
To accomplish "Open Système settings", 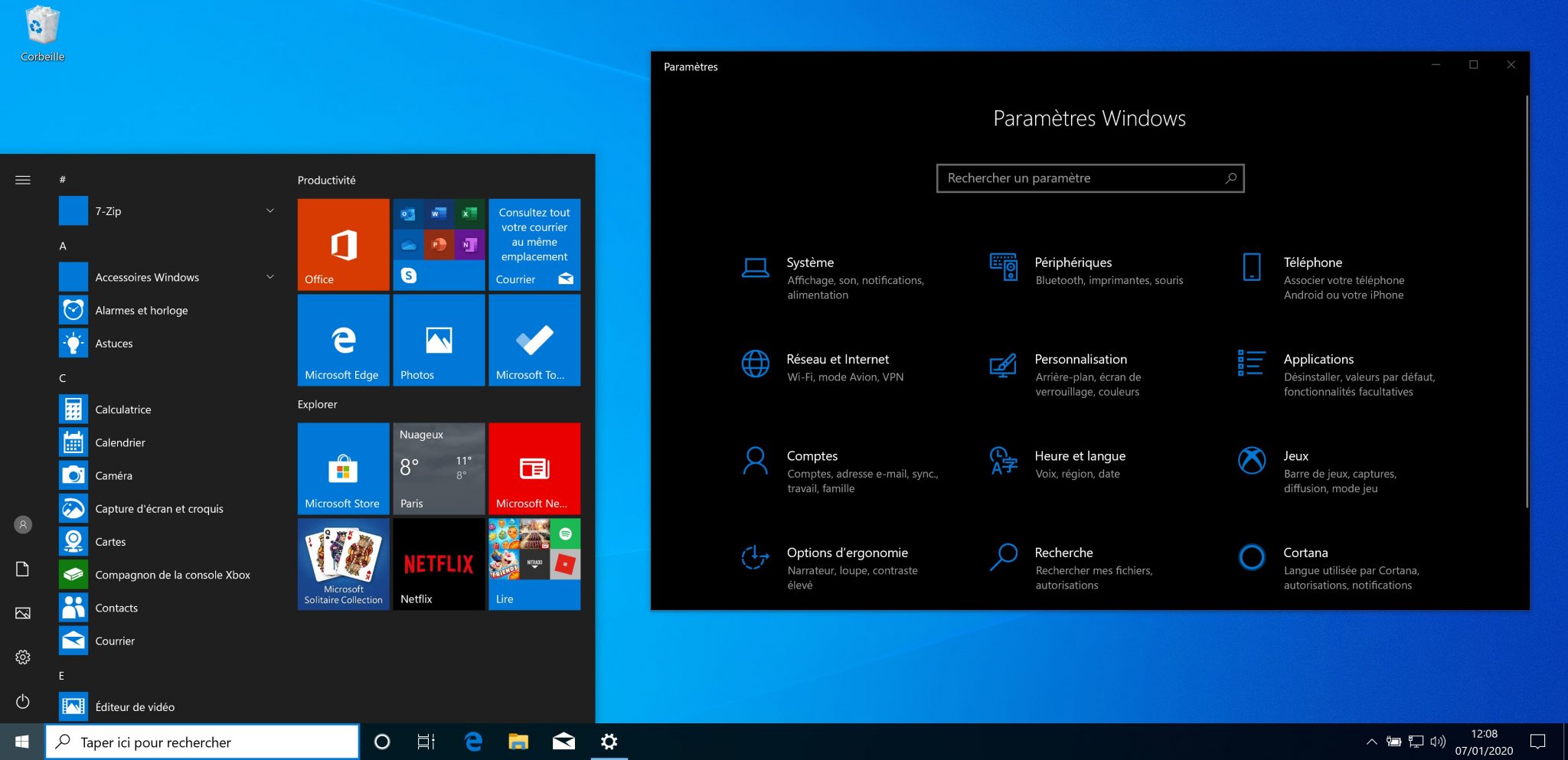I will (x=809, y=263).
